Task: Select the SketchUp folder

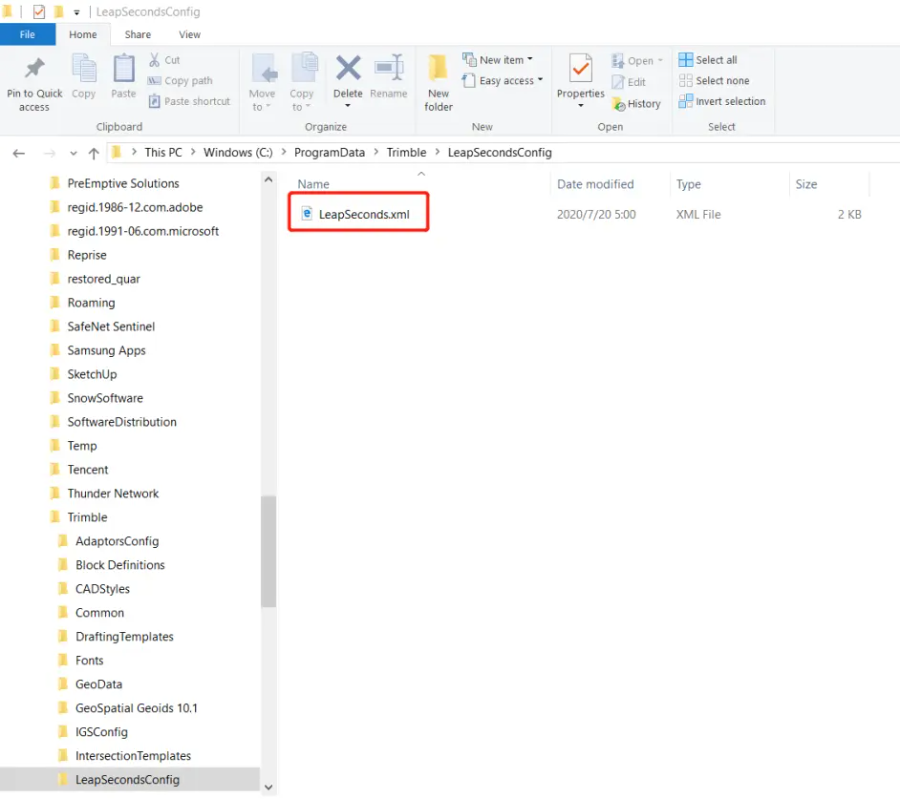Action: pyautogui.click(x=92, y=374)
